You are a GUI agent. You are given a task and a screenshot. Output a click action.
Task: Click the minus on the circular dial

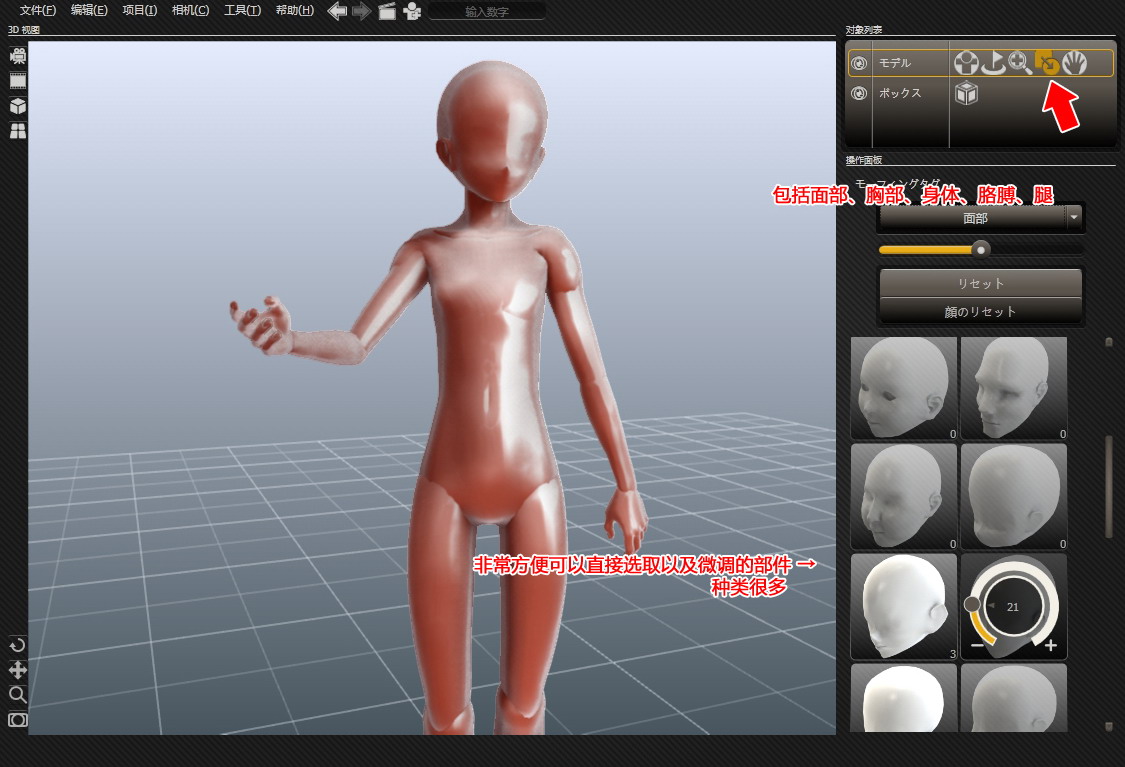(x=977, y=646)
